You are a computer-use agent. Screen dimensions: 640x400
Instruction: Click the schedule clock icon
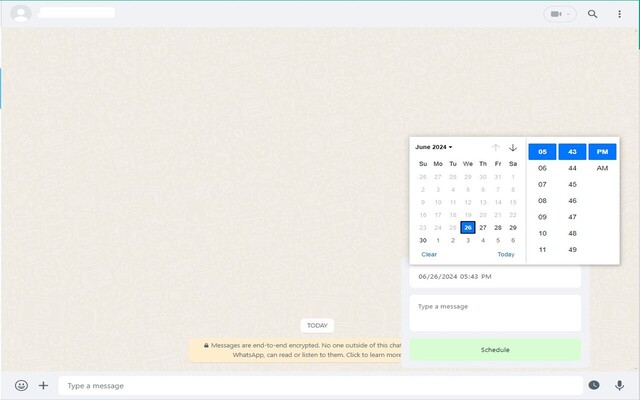tap(594, 385)
